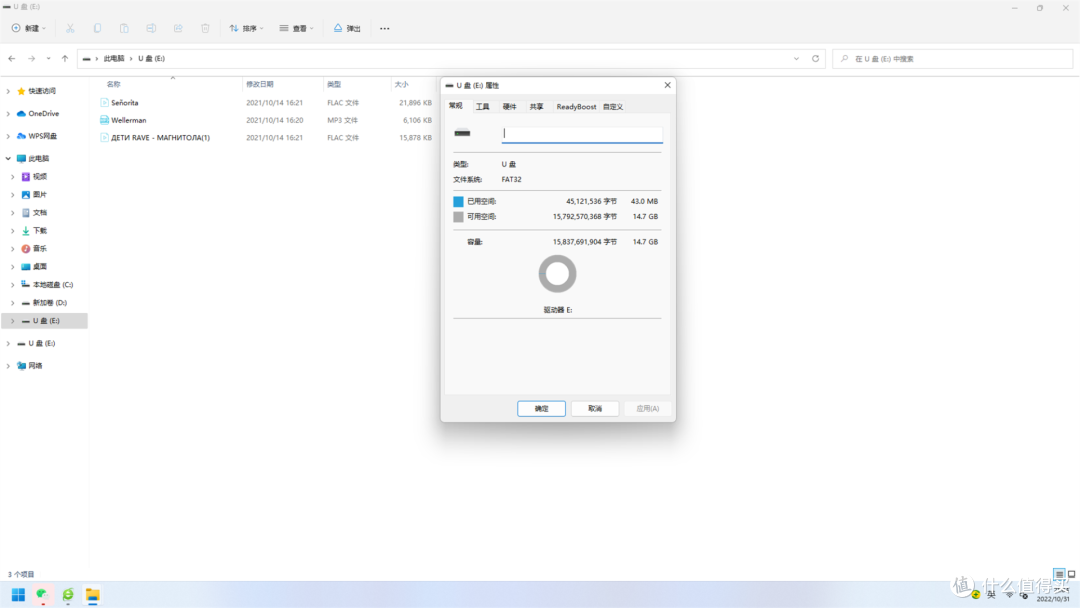
Task: Go up one level with up arrow
Action: (65, 59)
